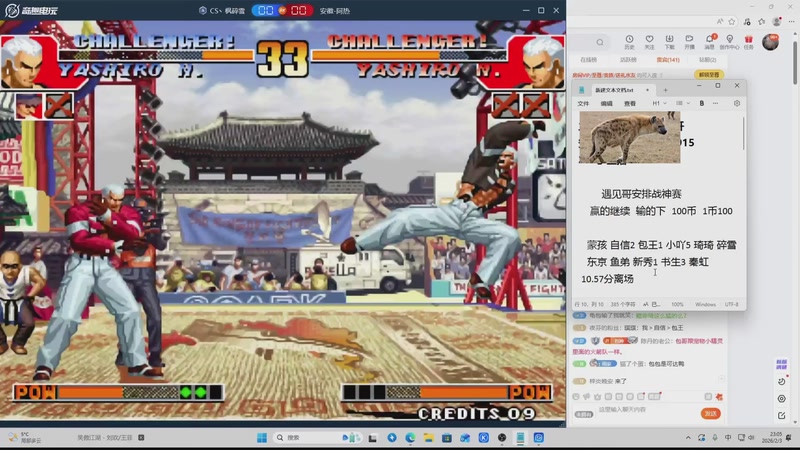The width and height of the screenshot is (800, 450).
Task: Click the 下载 download icon
Action: tap(669, 42)
